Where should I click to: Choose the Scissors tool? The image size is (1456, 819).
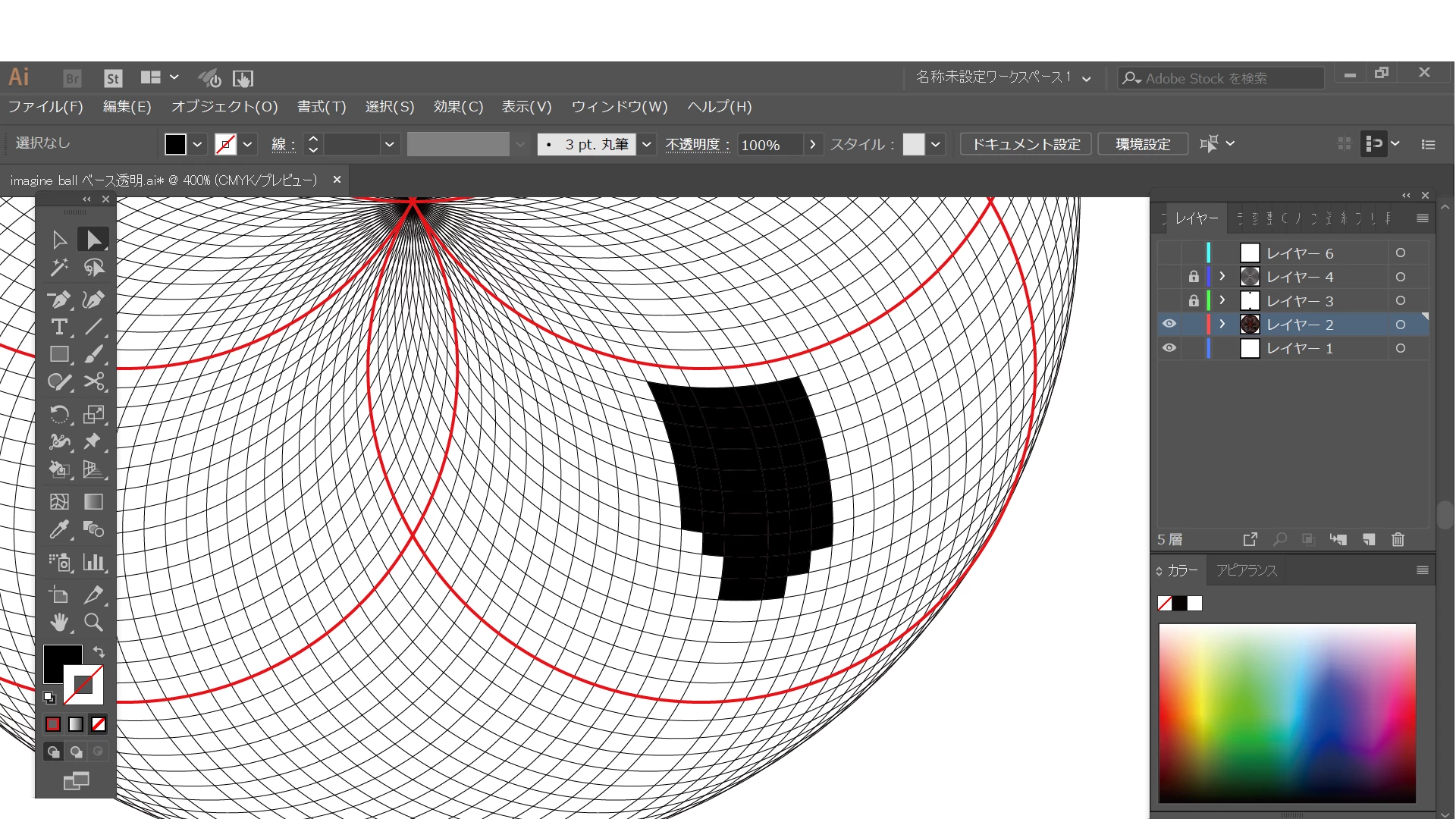(x=94, y=382)
